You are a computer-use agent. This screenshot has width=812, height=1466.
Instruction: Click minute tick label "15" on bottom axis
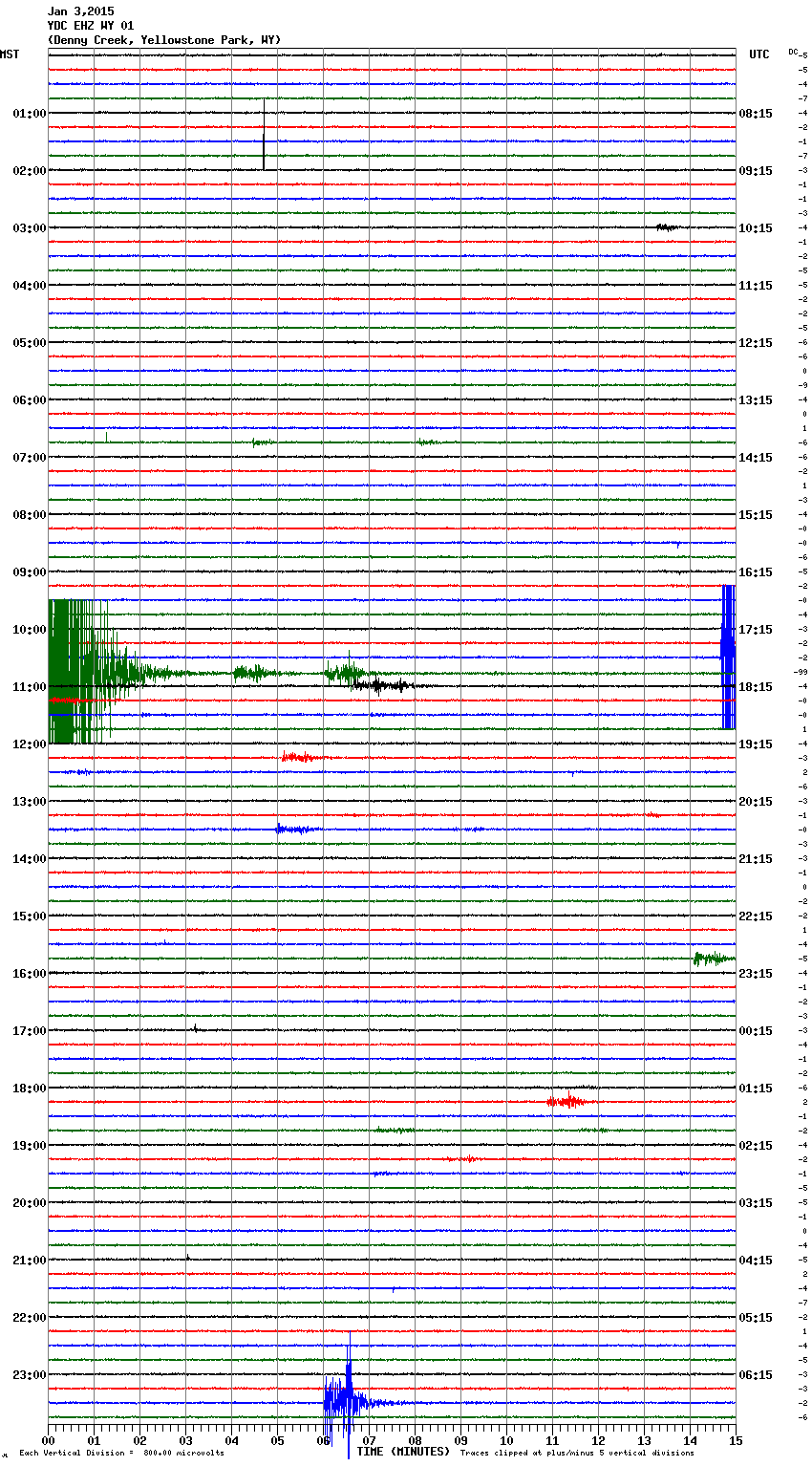pos(736,1441)
